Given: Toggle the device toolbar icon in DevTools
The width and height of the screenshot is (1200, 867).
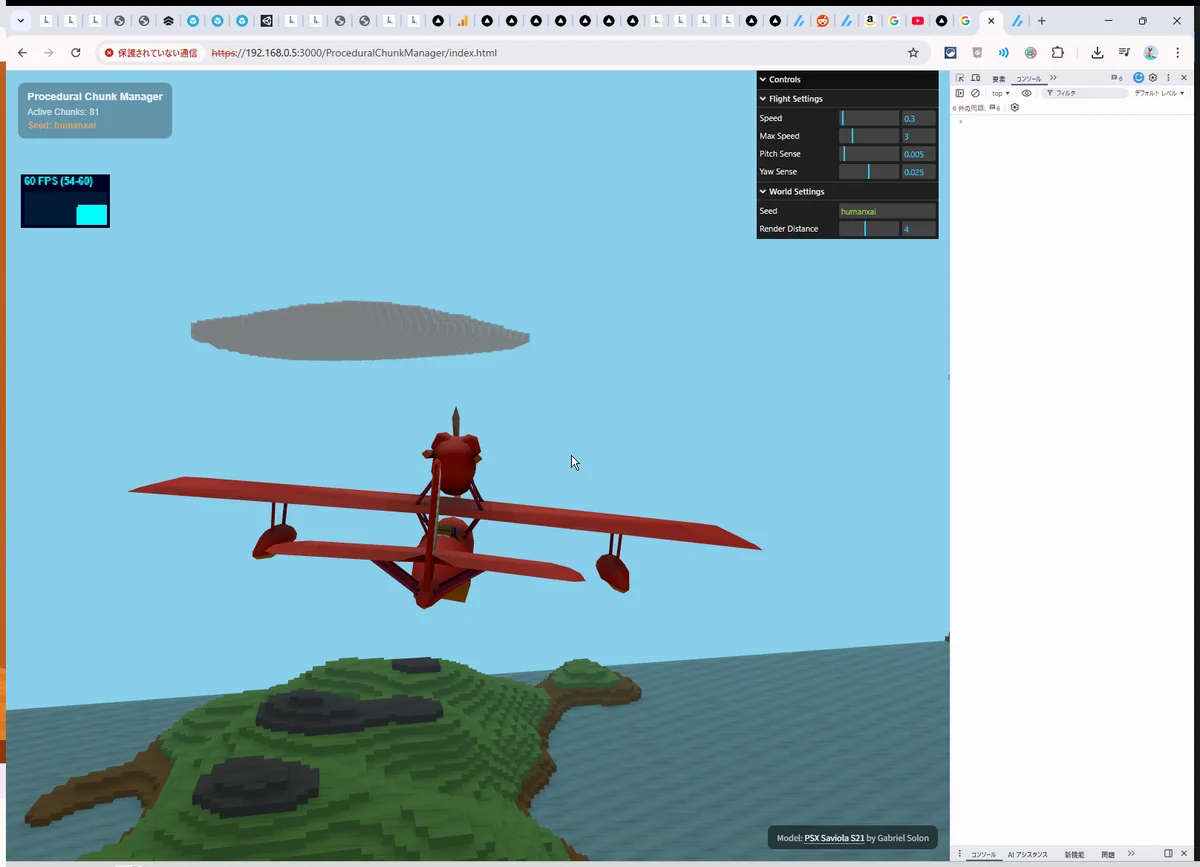Looking at the screenshot, I should [x=975, y=78].
